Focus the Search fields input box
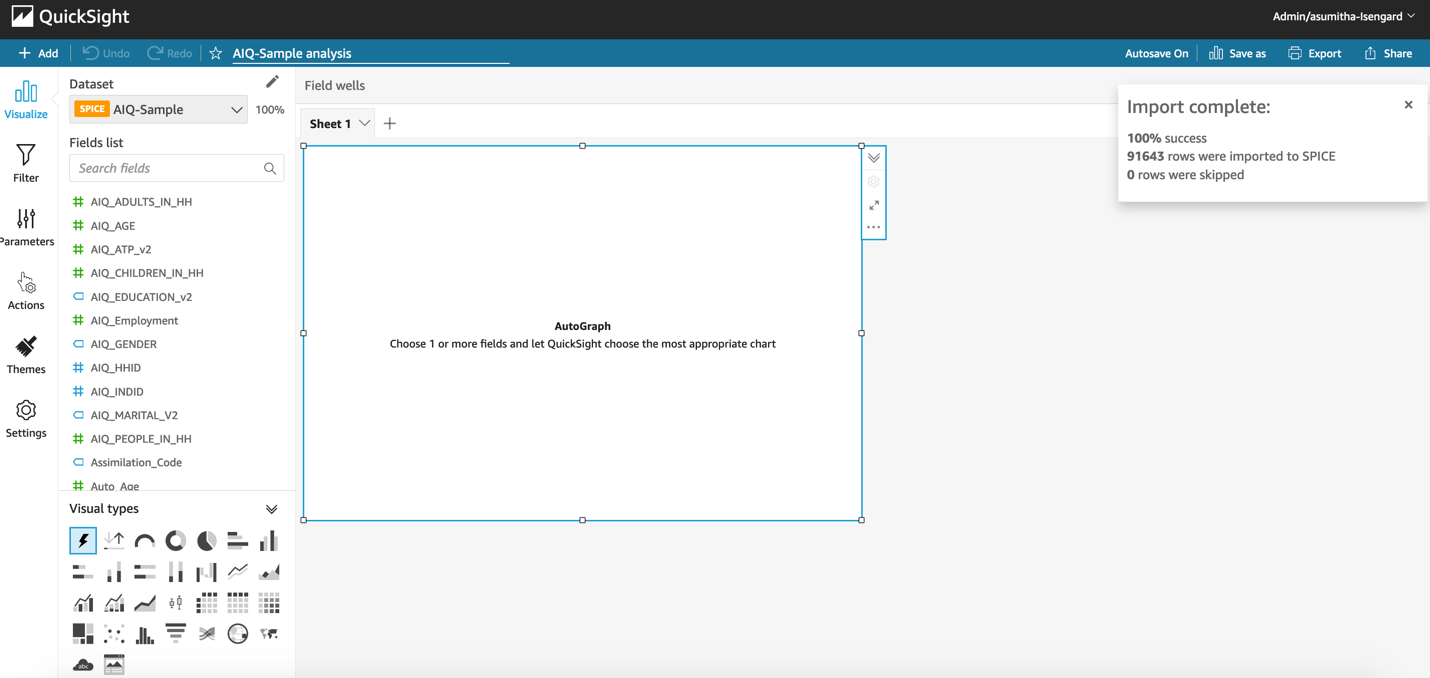The image size is (1430, 678). point(177,168)
